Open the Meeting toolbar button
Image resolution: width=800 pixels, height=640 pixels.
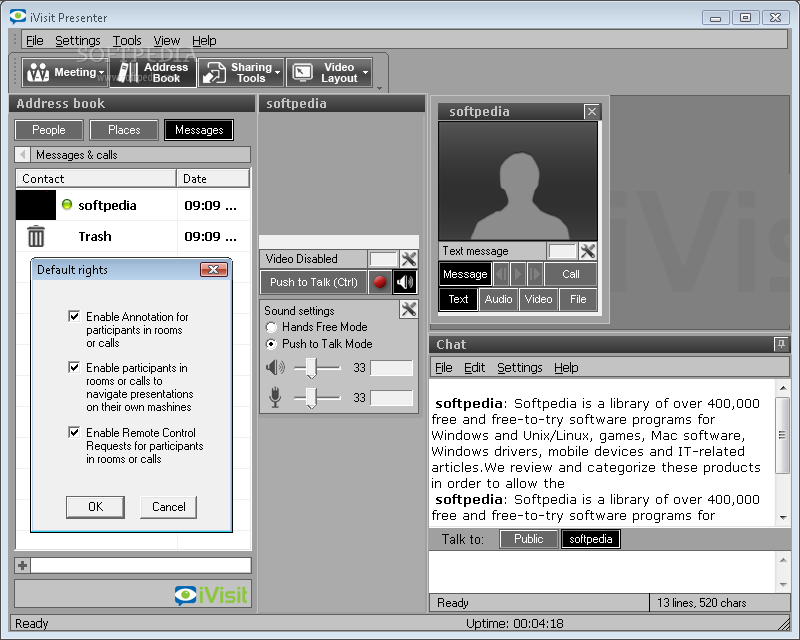point(63,72)
